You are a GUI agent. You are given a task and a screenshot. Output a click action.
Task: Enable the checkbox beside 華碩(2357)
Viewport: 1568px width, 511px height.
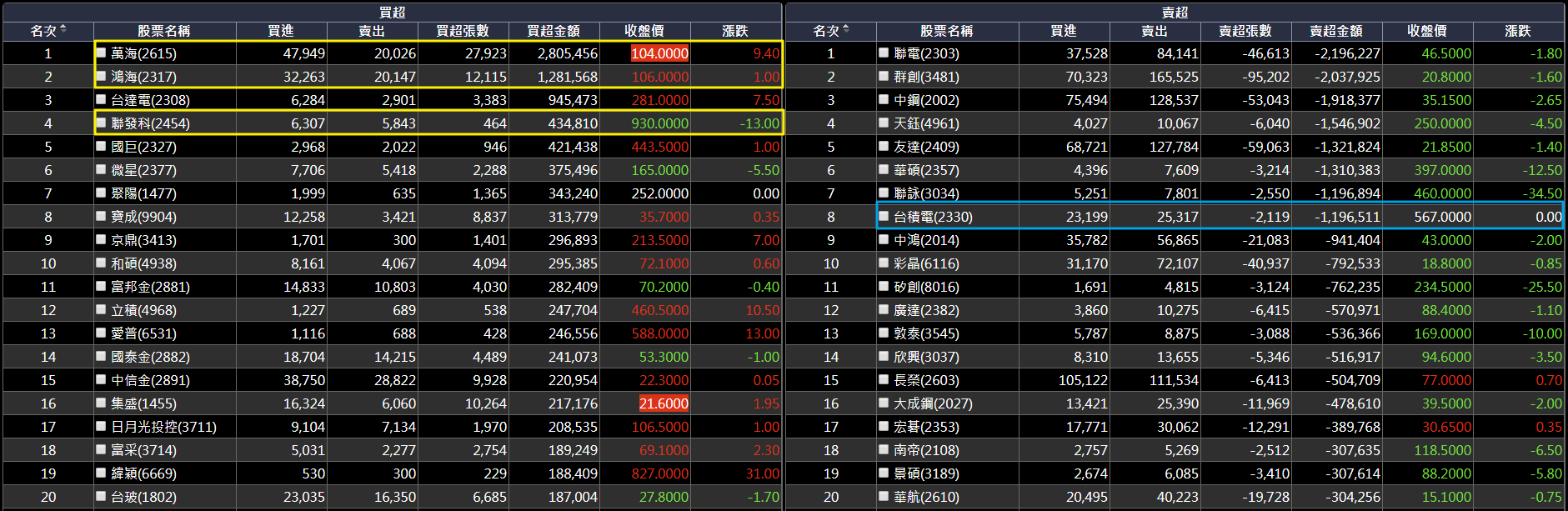click(884, 169)
